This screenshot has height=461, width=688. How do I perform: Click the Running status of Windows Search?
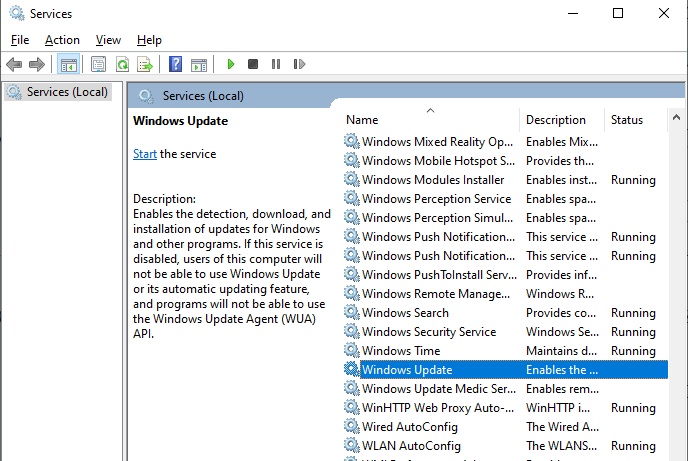click(x=633, y=313)
